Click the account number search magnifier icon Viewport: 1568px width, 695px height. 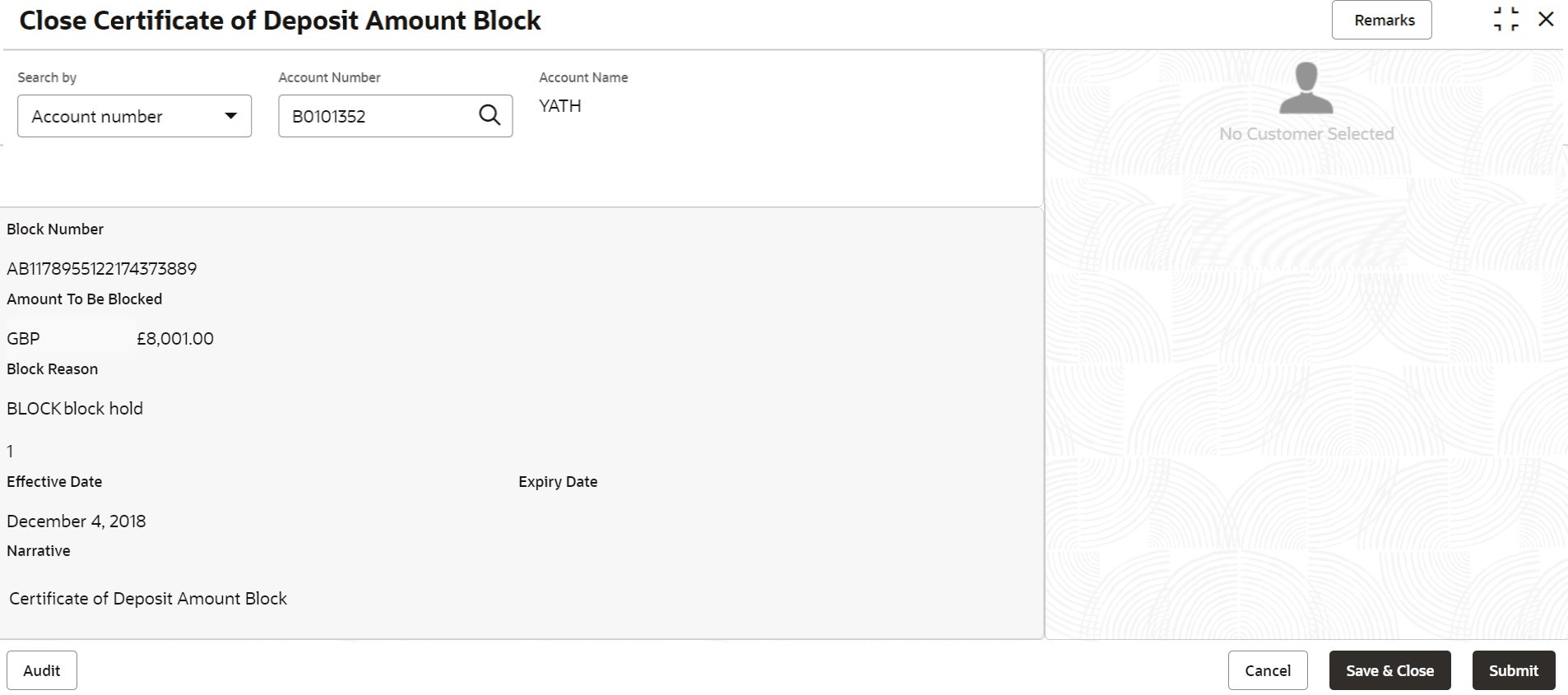[489, 116]
